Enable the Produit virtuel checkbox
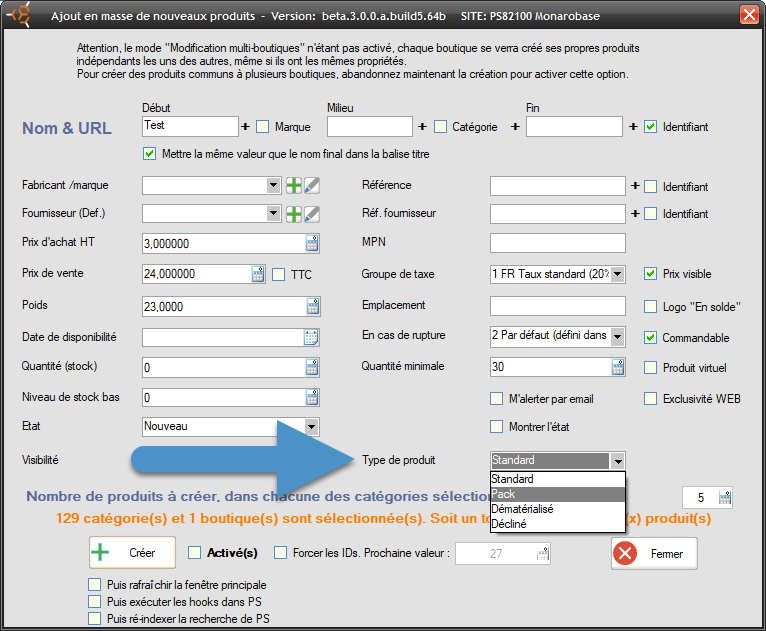The width and height of the screenshot is (766, 631). pyautogui.click(x=650, y=368)
